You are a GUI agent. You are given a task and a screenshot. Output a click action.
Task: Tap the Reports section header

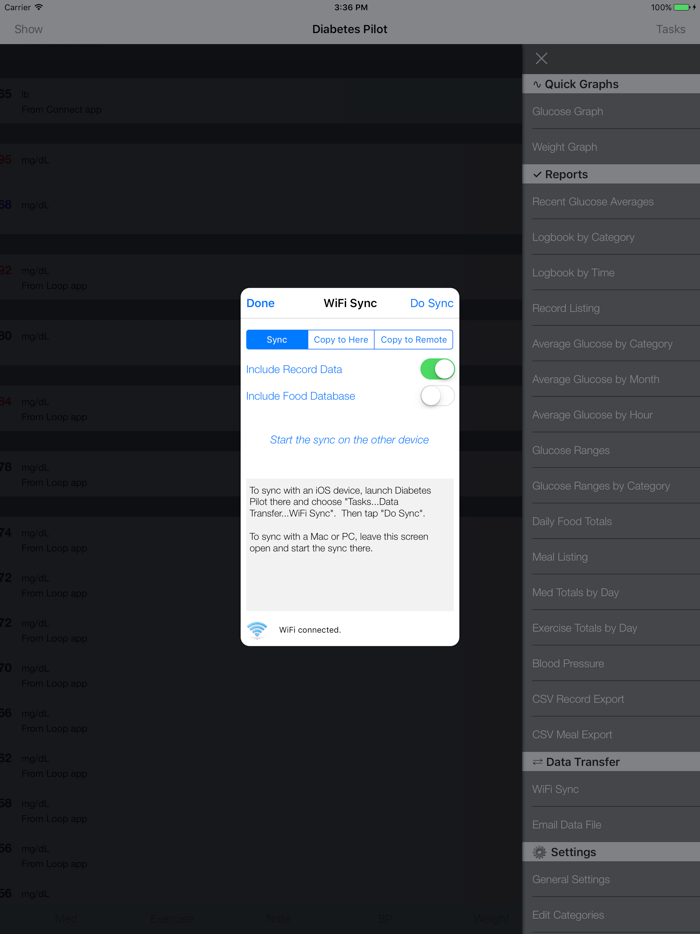[611, 175]
